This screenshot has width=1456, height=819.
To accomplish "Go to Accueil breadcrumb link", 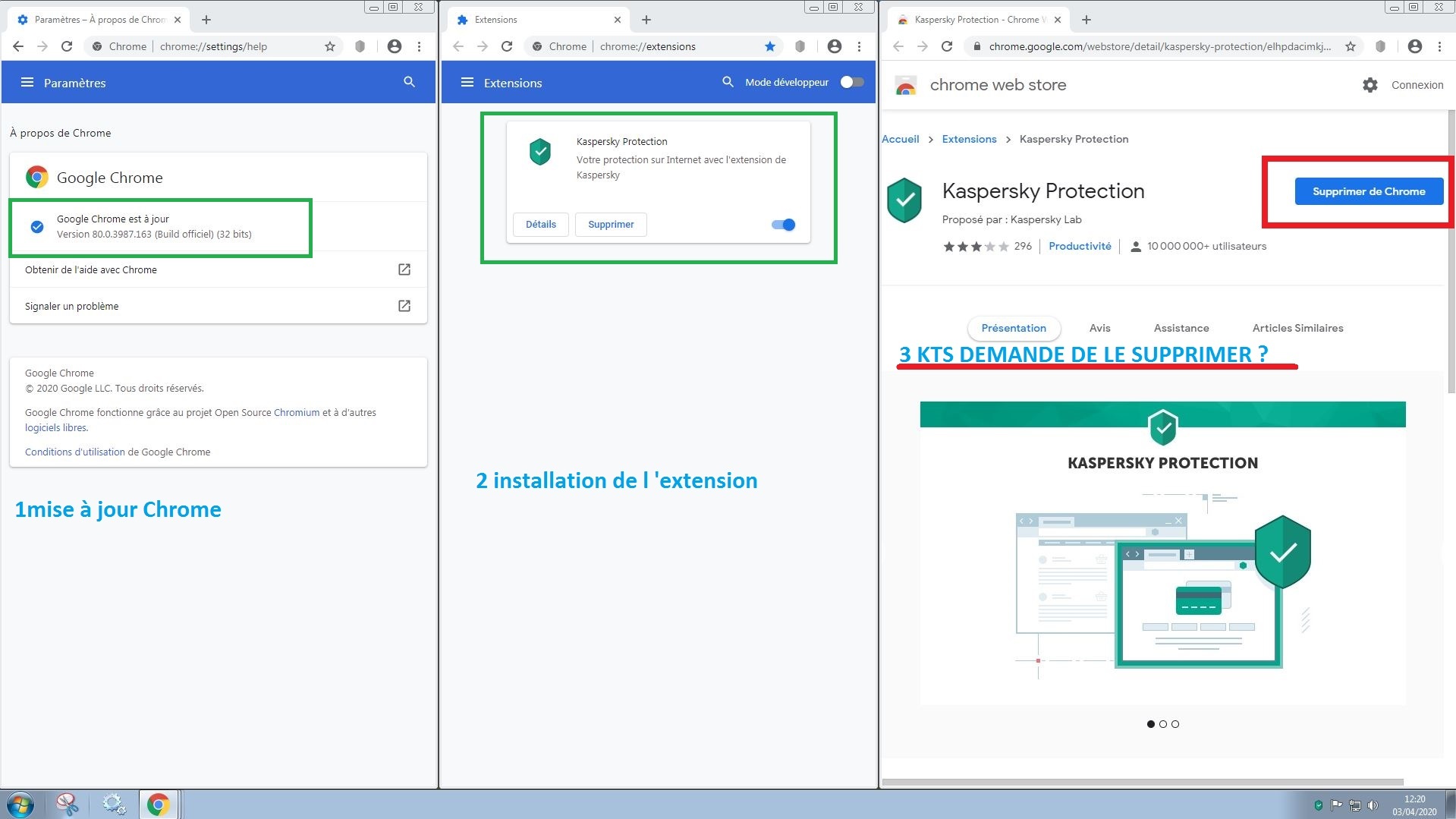I will (x=900, y=139).
